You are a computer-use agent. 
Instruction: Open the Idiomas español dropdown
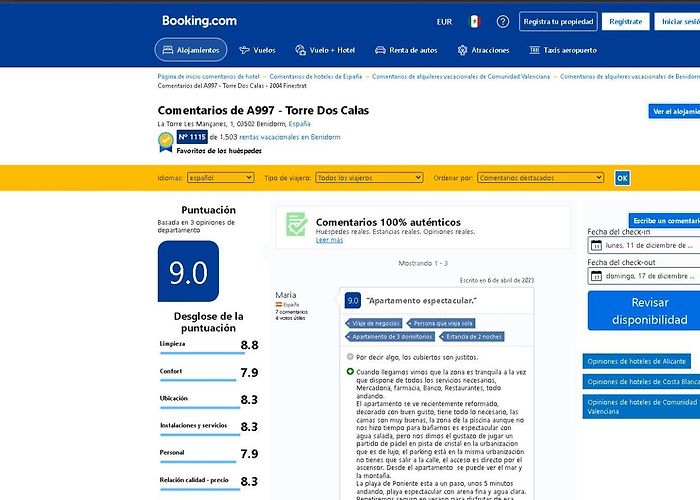click(221, 178)
